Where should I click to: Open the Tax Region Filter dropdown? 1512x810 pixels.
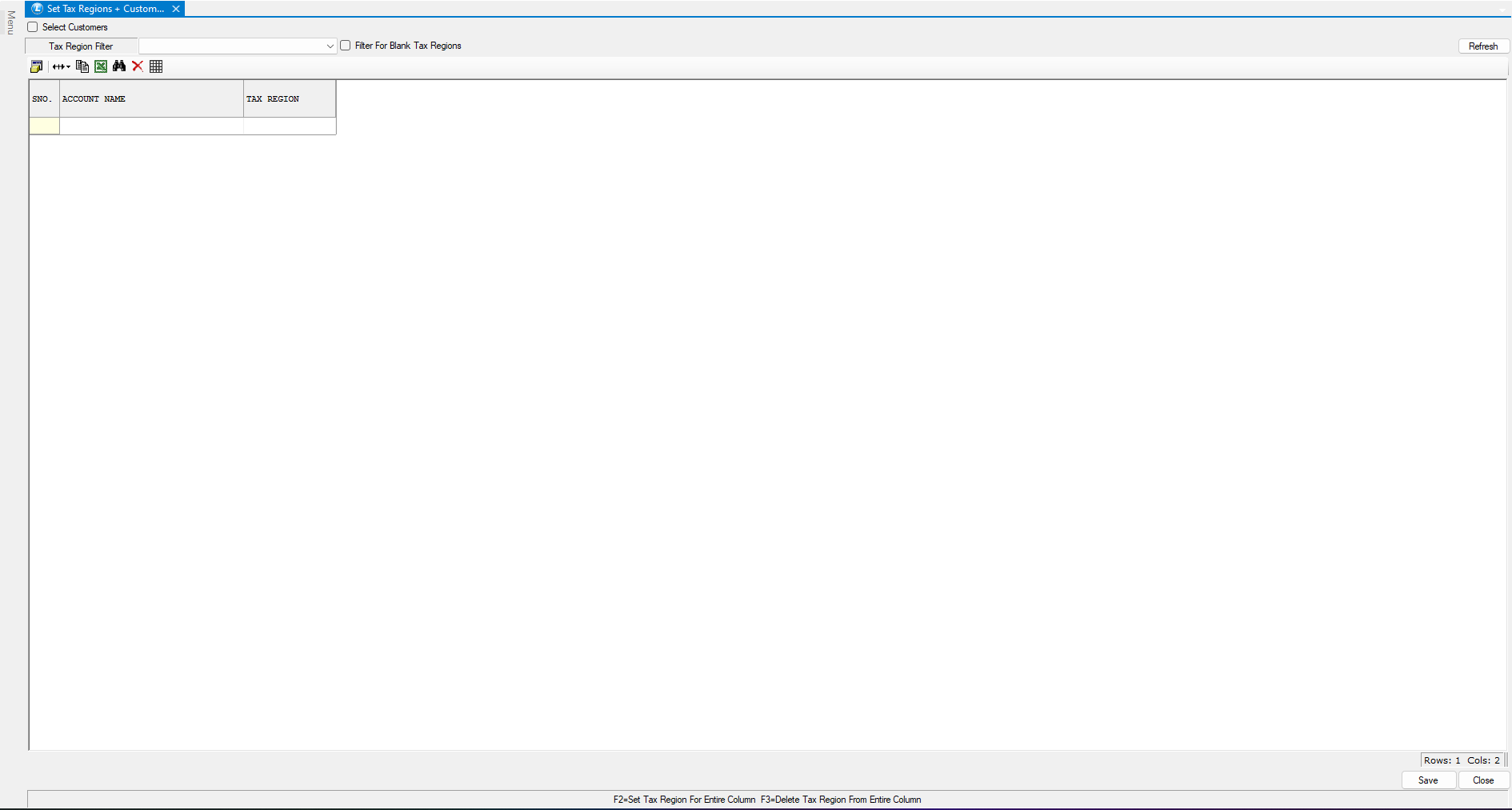(330, 46)
